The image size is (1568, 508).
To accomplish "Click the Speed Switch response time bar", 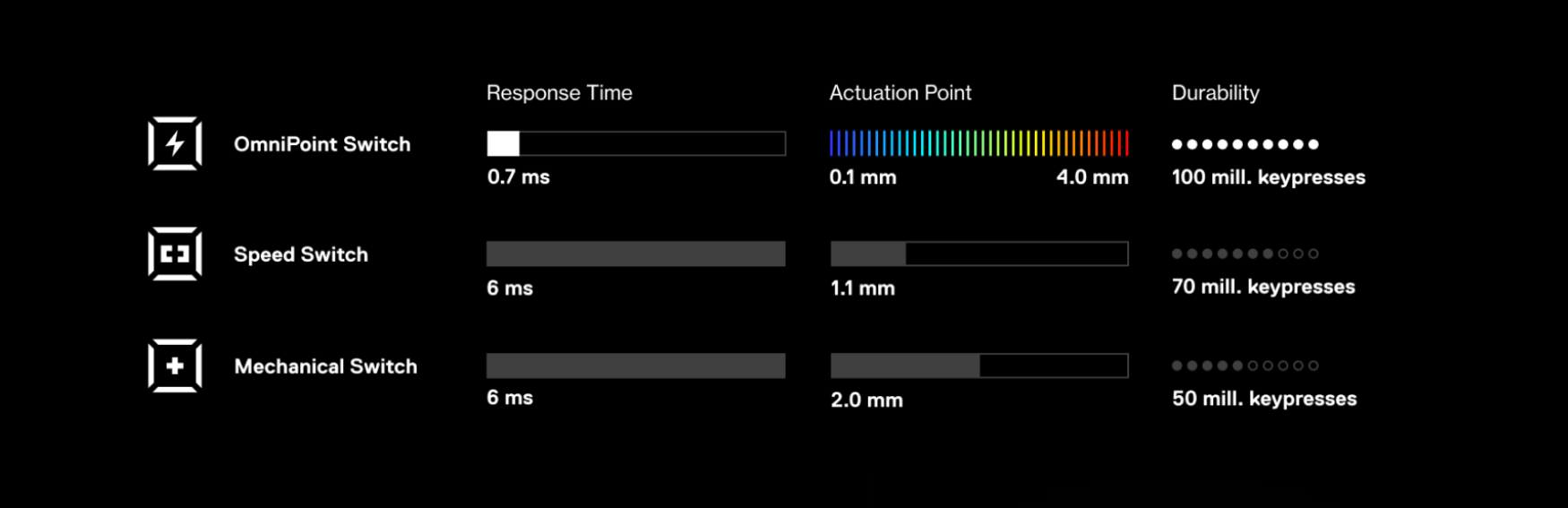I will pos(635,254).
